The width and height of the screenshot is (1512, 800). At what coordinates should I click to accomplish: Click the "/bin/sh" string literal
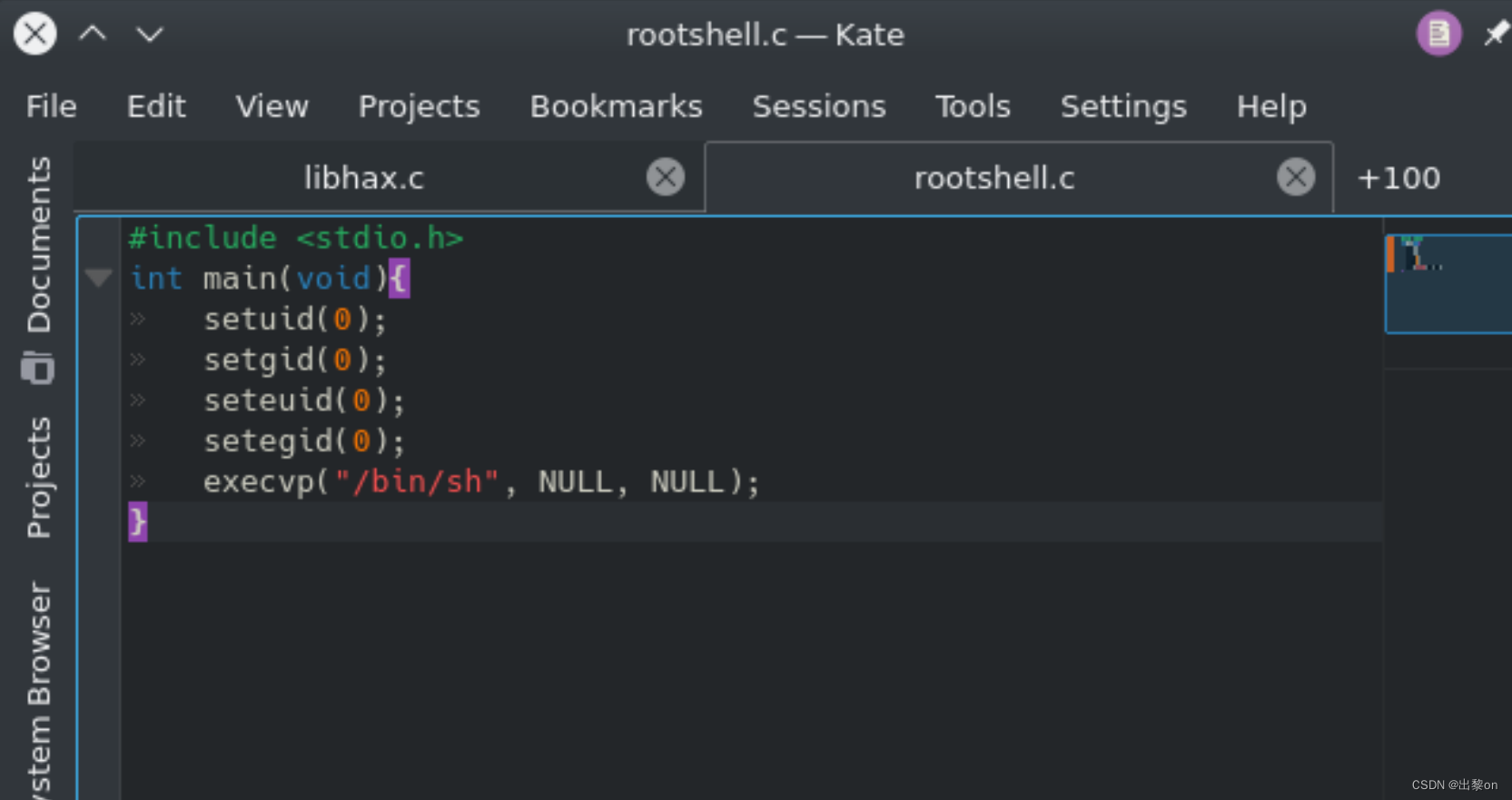417,481
